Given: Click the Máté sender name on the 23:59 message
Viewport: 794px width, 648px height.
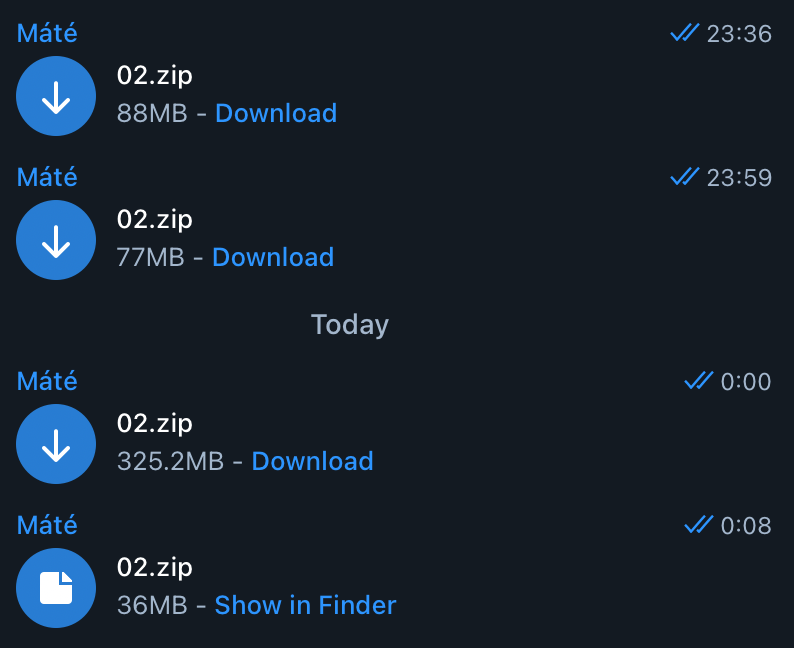Looking at the screenshot, I should [47, 178].
